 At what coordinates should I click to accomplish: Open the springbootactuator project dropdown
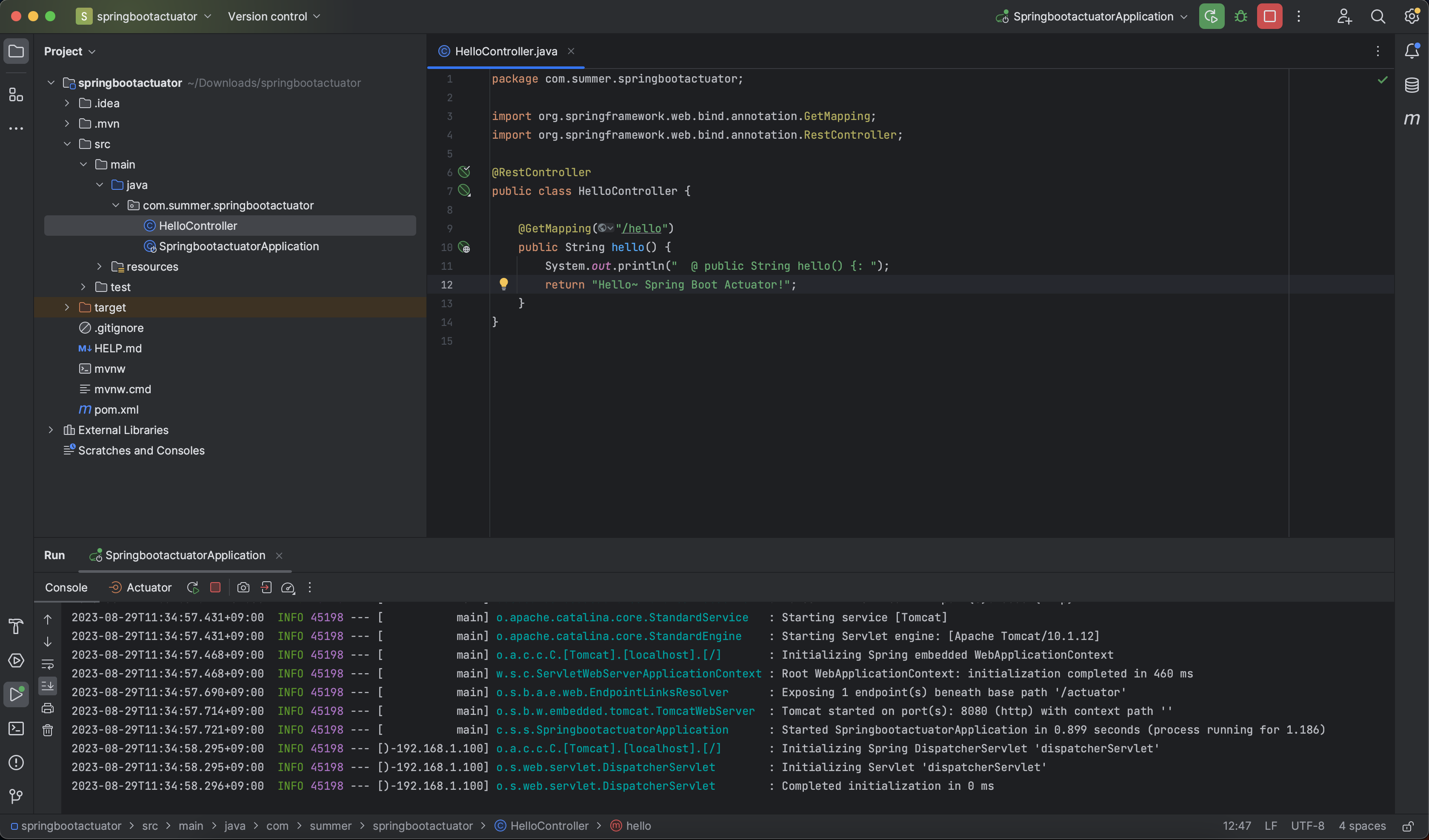pos(144,17)
